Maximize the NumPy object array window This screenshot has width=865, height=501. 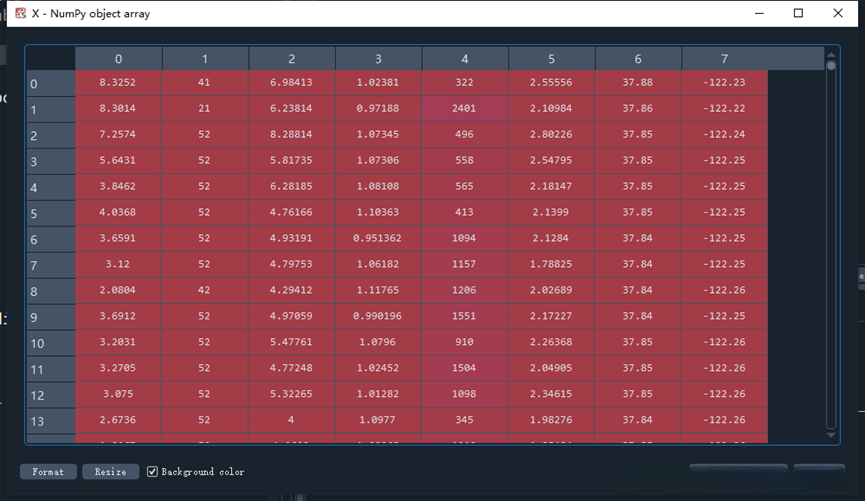(798, 13)
